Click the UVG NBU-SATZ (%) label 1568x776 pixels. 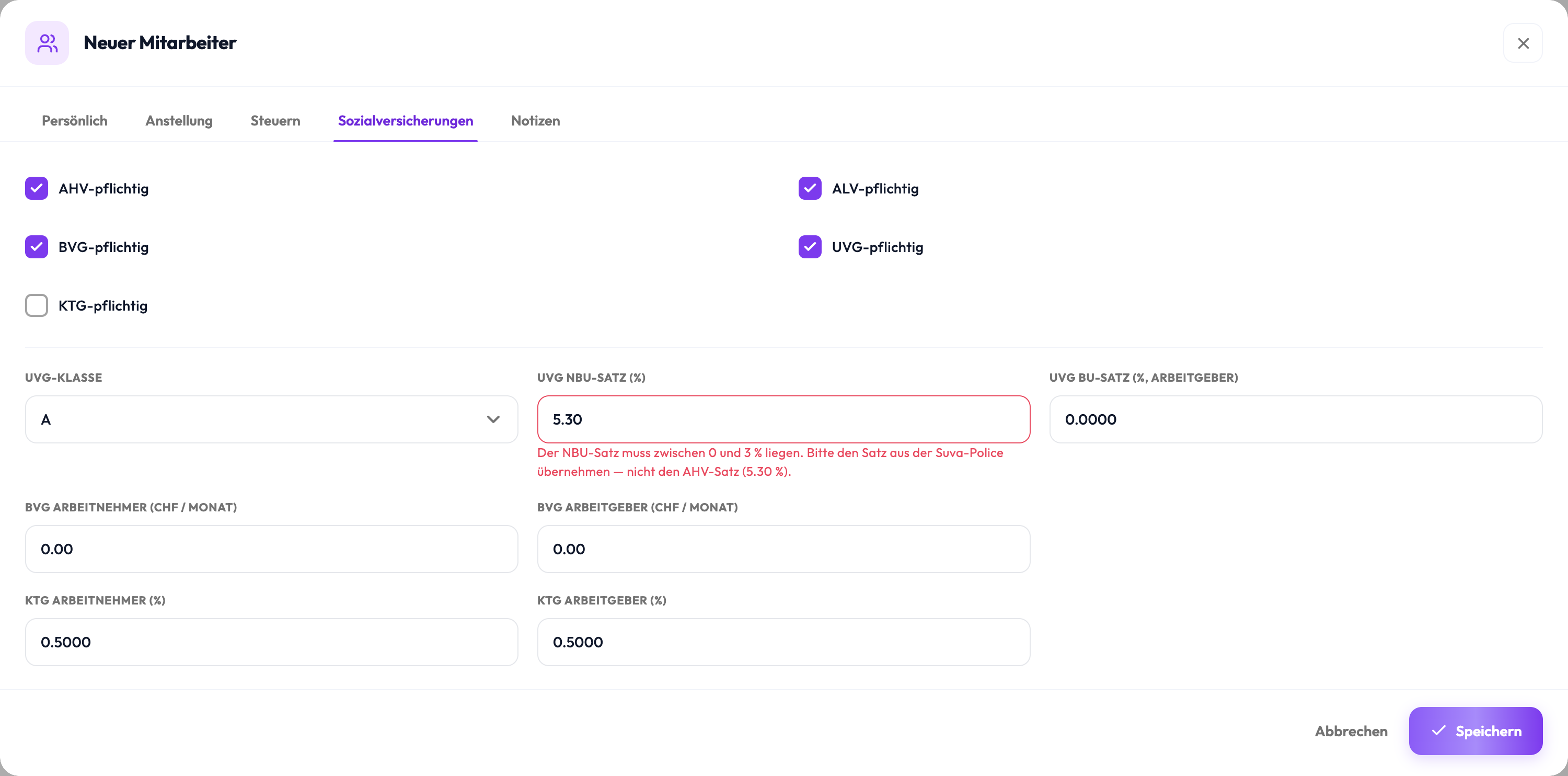point(591,378)
